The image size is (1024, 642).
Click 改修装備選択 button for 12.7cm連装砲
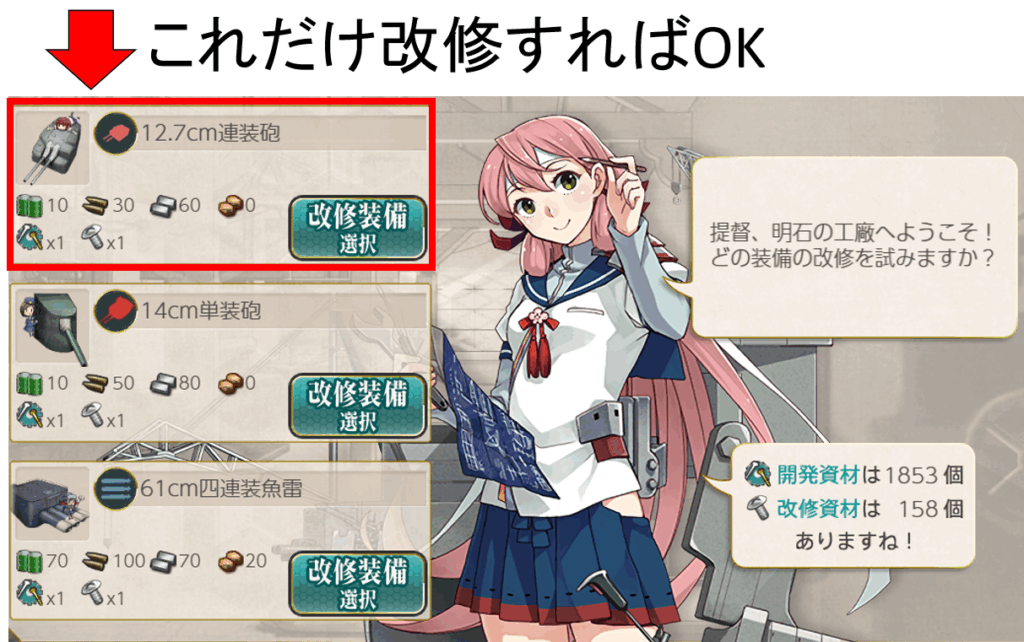click(358, 228)
